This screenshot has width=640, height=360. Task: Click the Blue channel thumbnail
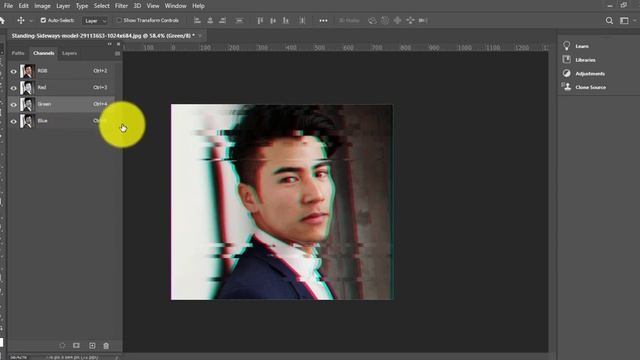point(27,121)
